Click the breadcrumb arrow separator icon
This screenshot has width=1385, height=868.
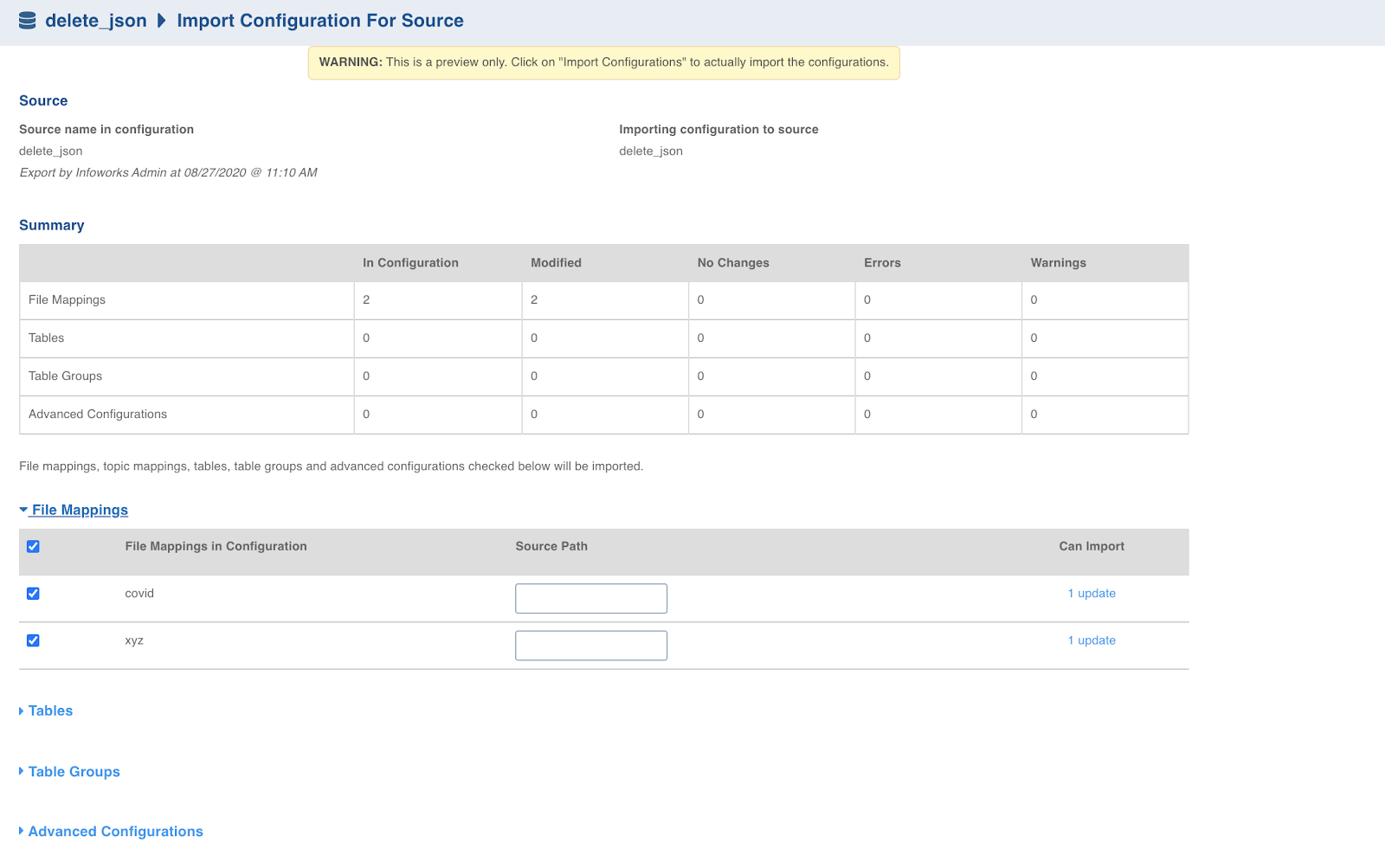[x=162, y=21]
